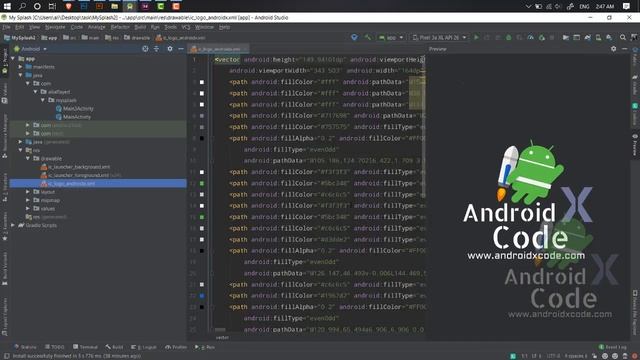Open AVD Manager phone icon in toolbar

[x=598, y=38]
